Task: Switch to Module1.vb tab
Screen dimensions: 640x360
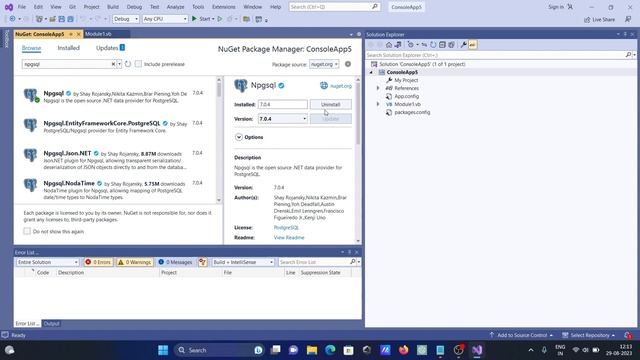Action: click(x=98, y=34)
